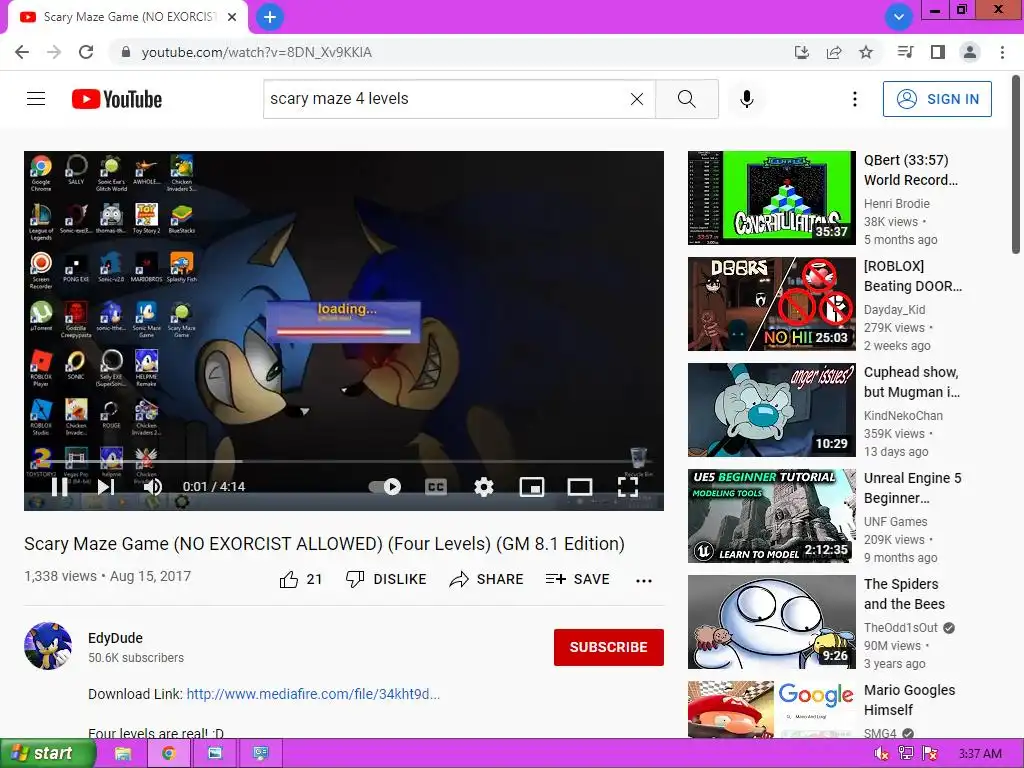
Task: Select the Scary Maze Game tab
Action: [x=128, y=17]
